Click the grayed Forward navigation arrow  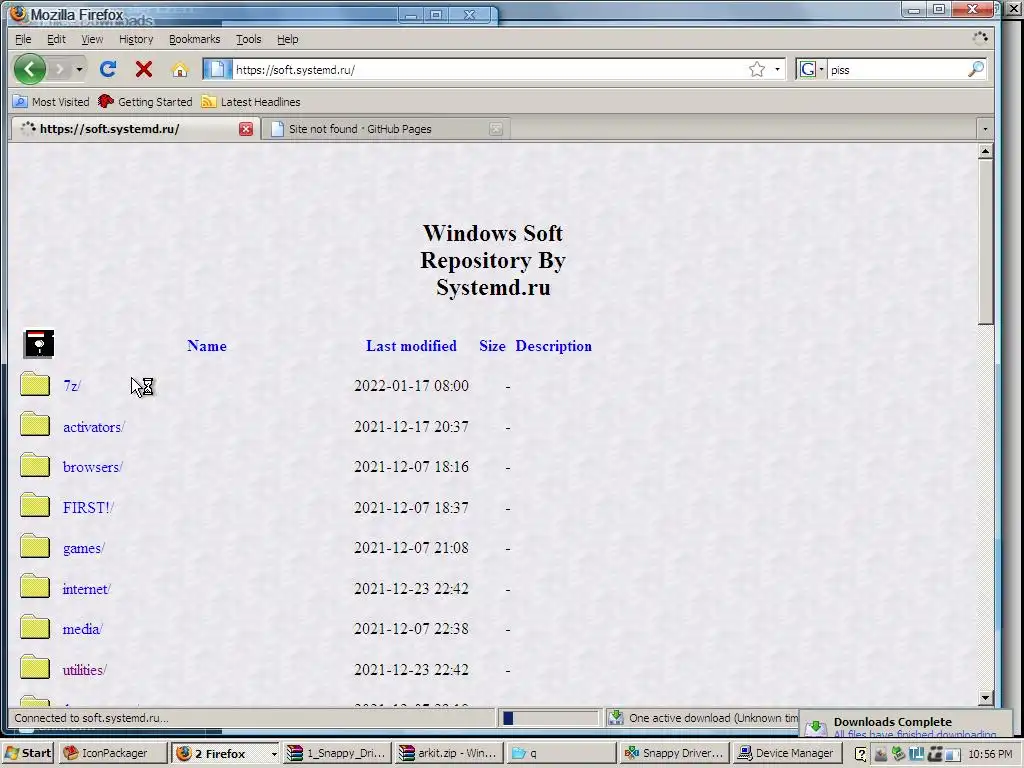pos(59,69)
